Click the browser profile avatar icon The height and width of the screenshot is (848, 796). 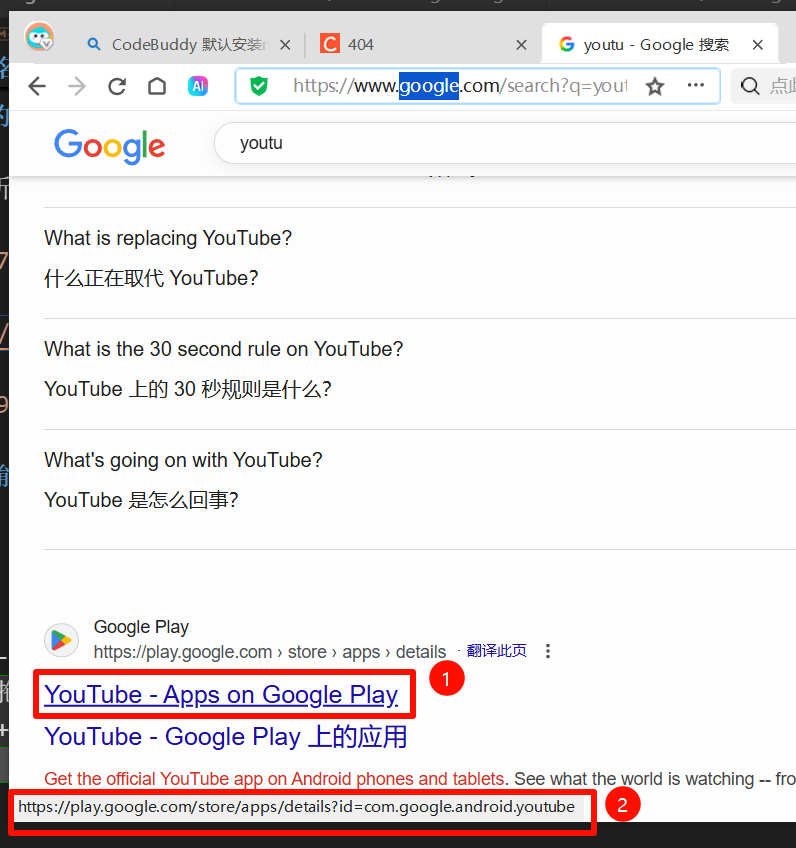click(39, 37)
